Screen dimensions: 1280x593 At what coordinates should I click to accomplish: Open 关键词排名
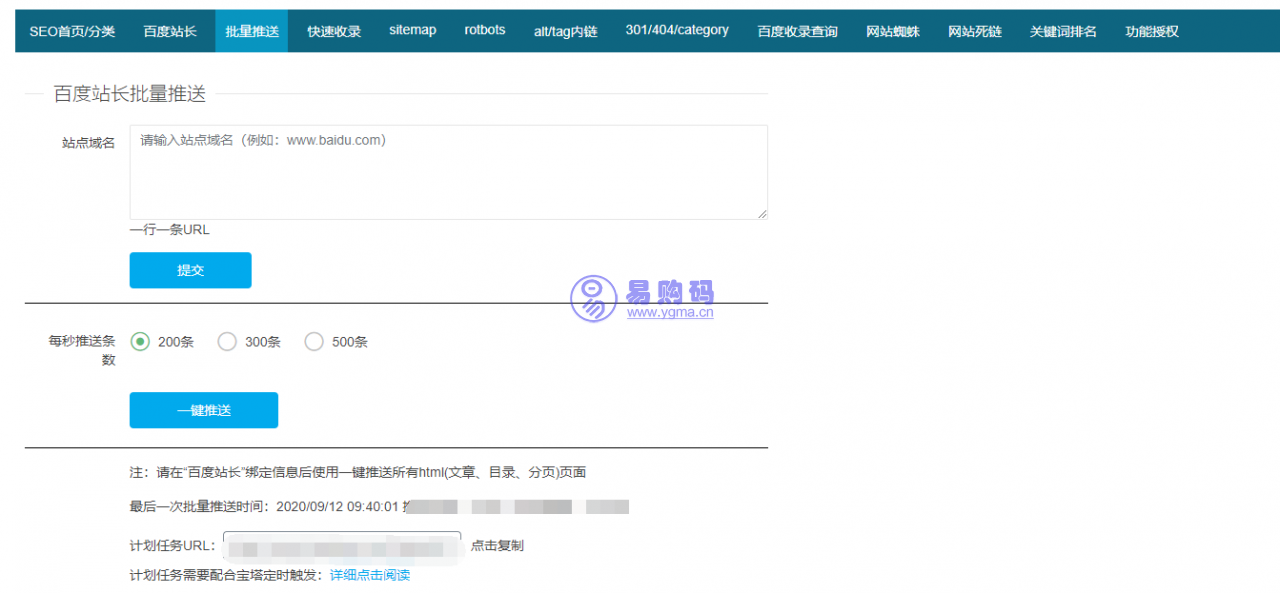pyautogui.click(x=1062, y=30)
